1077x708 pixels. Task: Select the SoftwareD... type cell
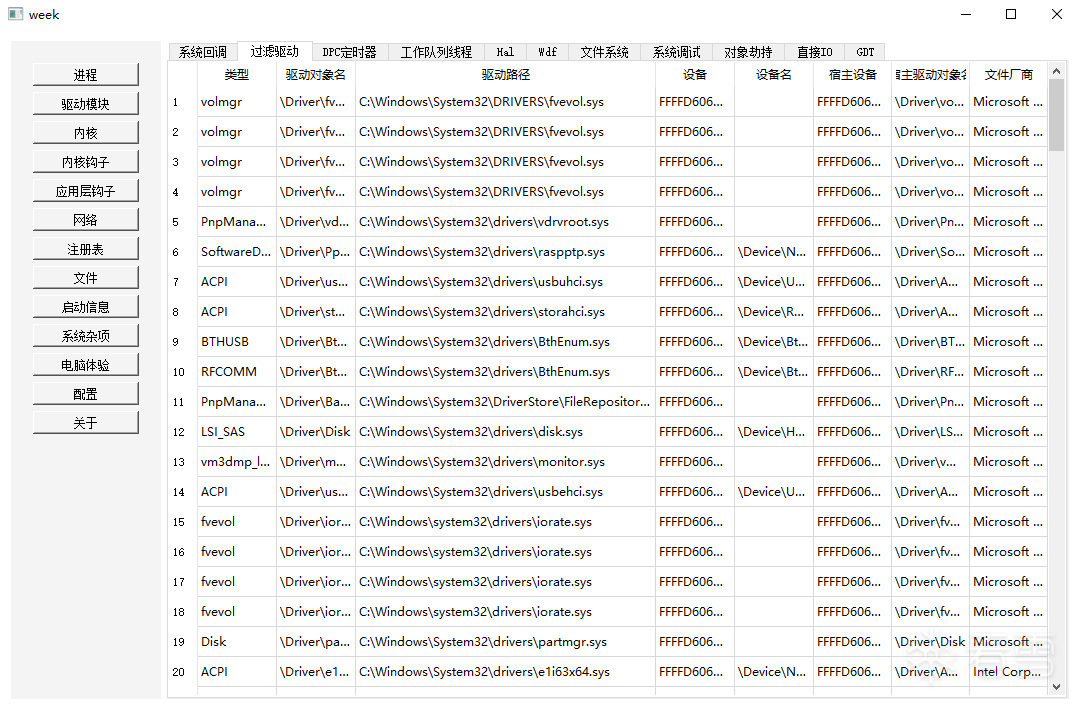click(236, 252)
